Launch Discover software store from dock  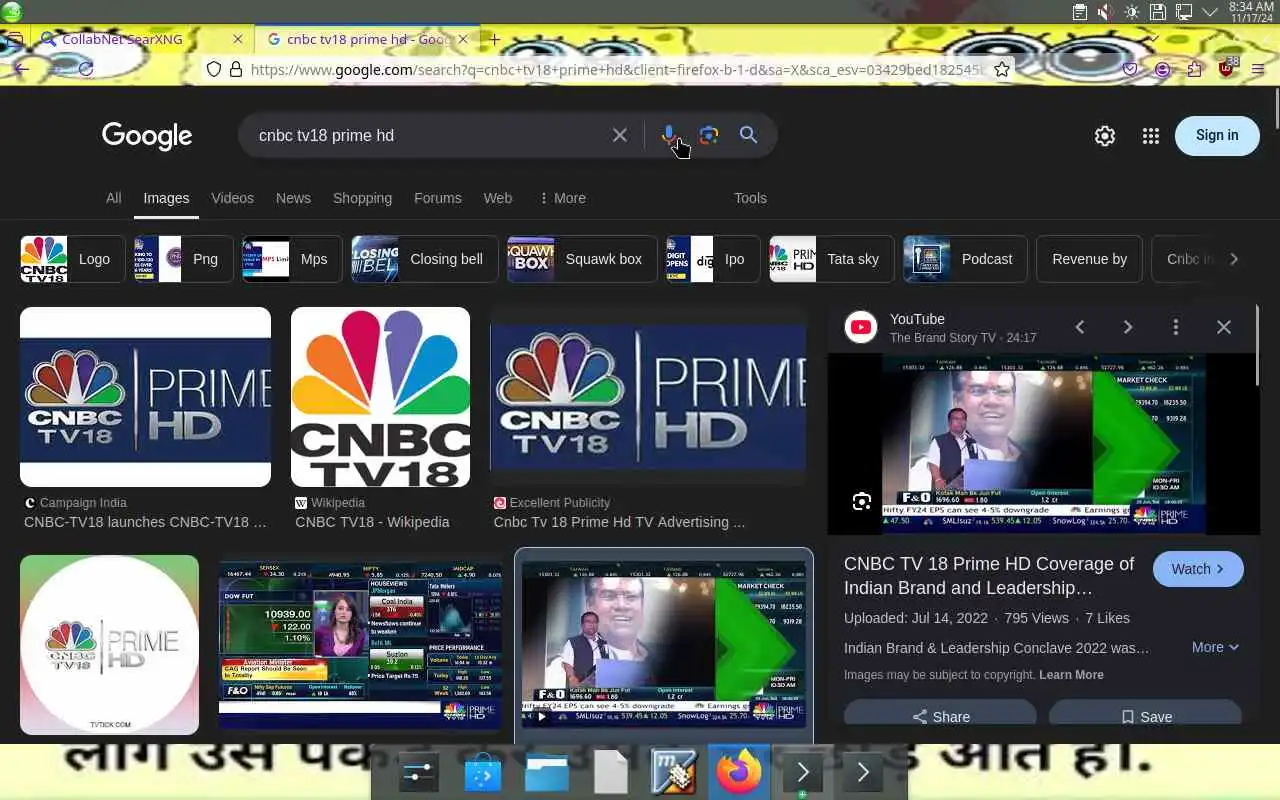(483, 773)
